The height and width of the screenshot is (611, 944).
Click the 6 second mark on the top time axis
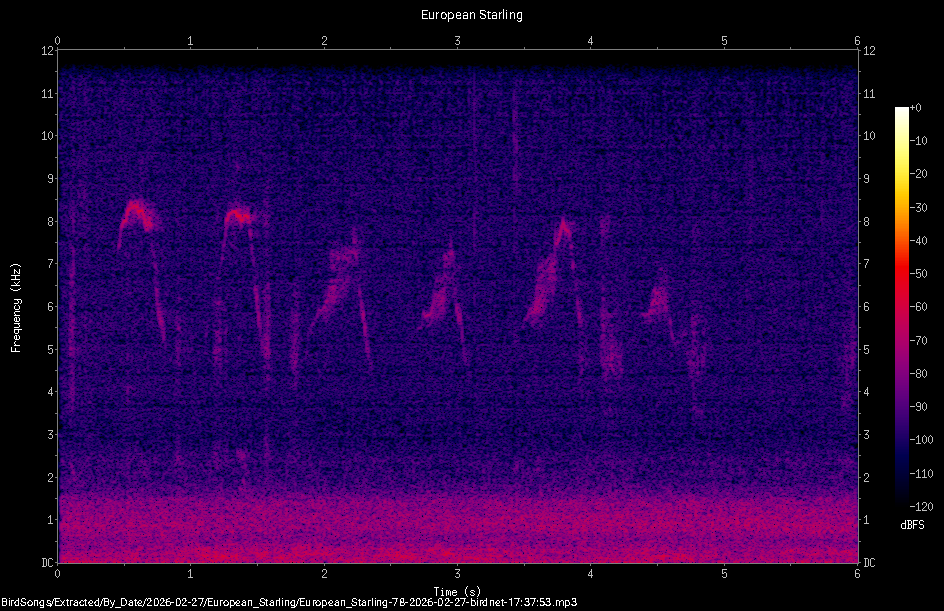coord(857,42)
